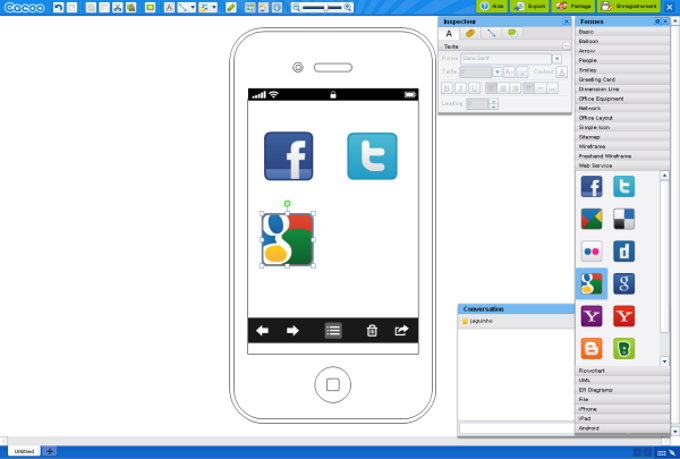
Task: Open the Police font dropdown
Action: (557, 59)
